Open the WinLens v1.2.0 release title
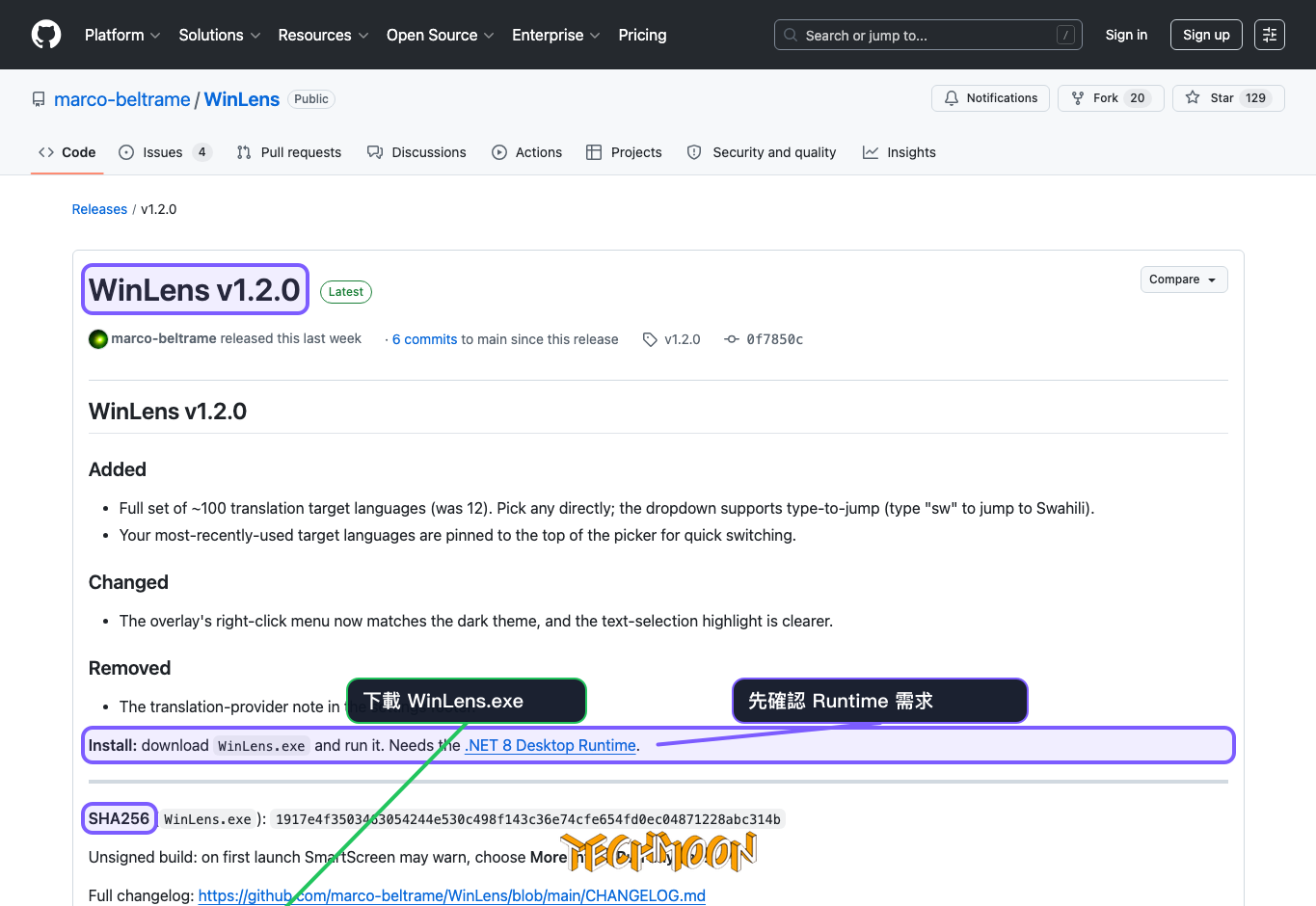This screenshot has height=906, width=1316. 195,290
